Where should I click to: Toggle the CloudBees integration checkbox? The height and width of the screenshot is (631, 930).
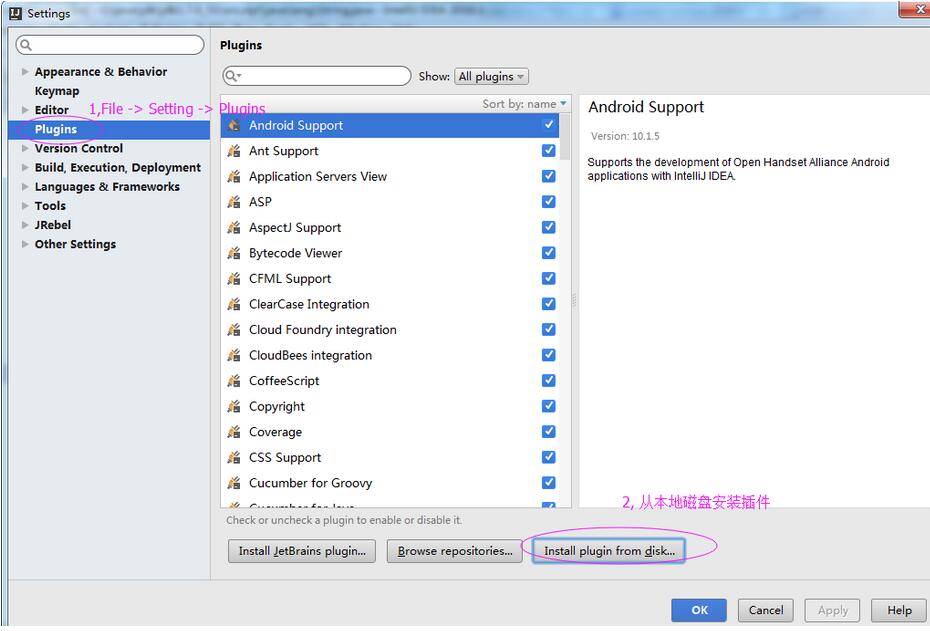[x=549, y=355]
